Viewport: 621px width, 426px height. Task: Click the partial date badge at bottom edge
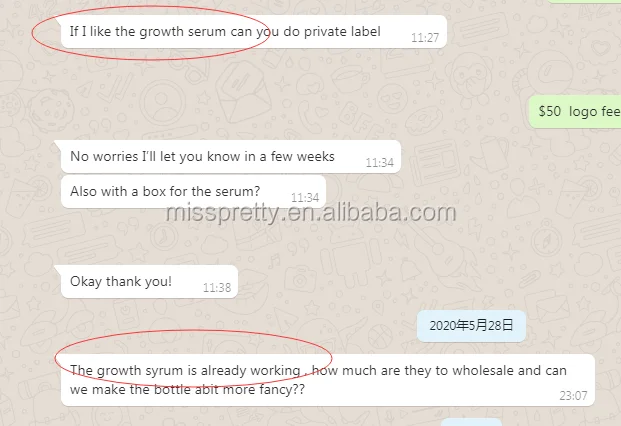[471, 422]
